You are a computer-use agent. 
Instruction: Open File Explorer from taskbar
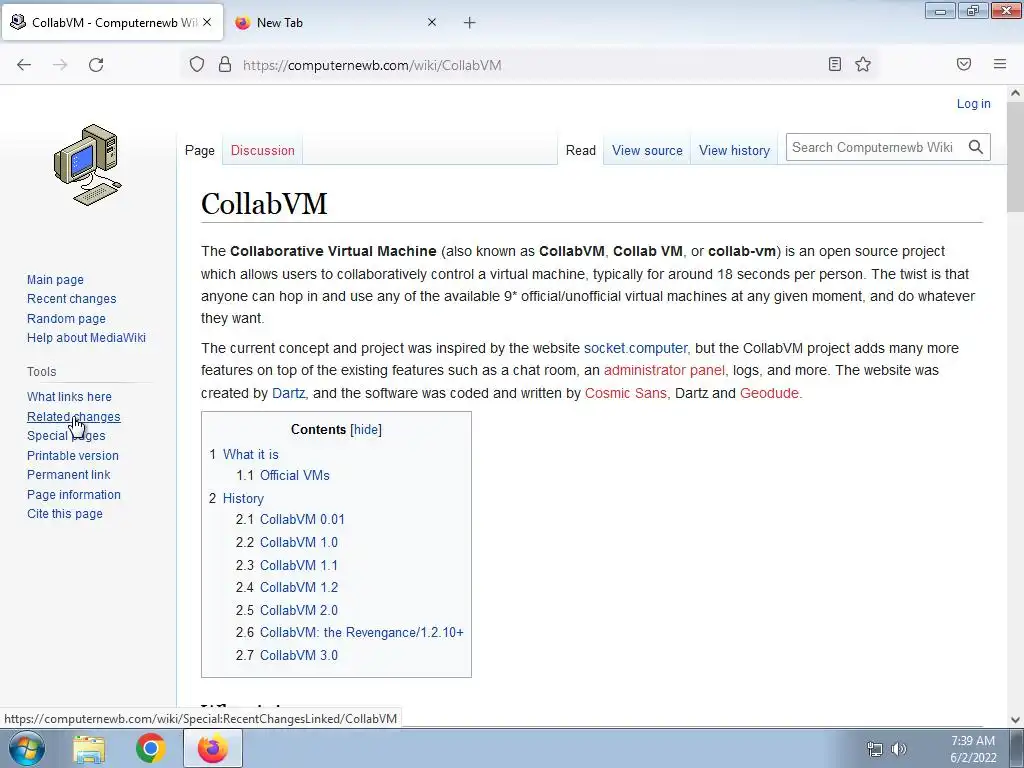click(x=89, y=748)
